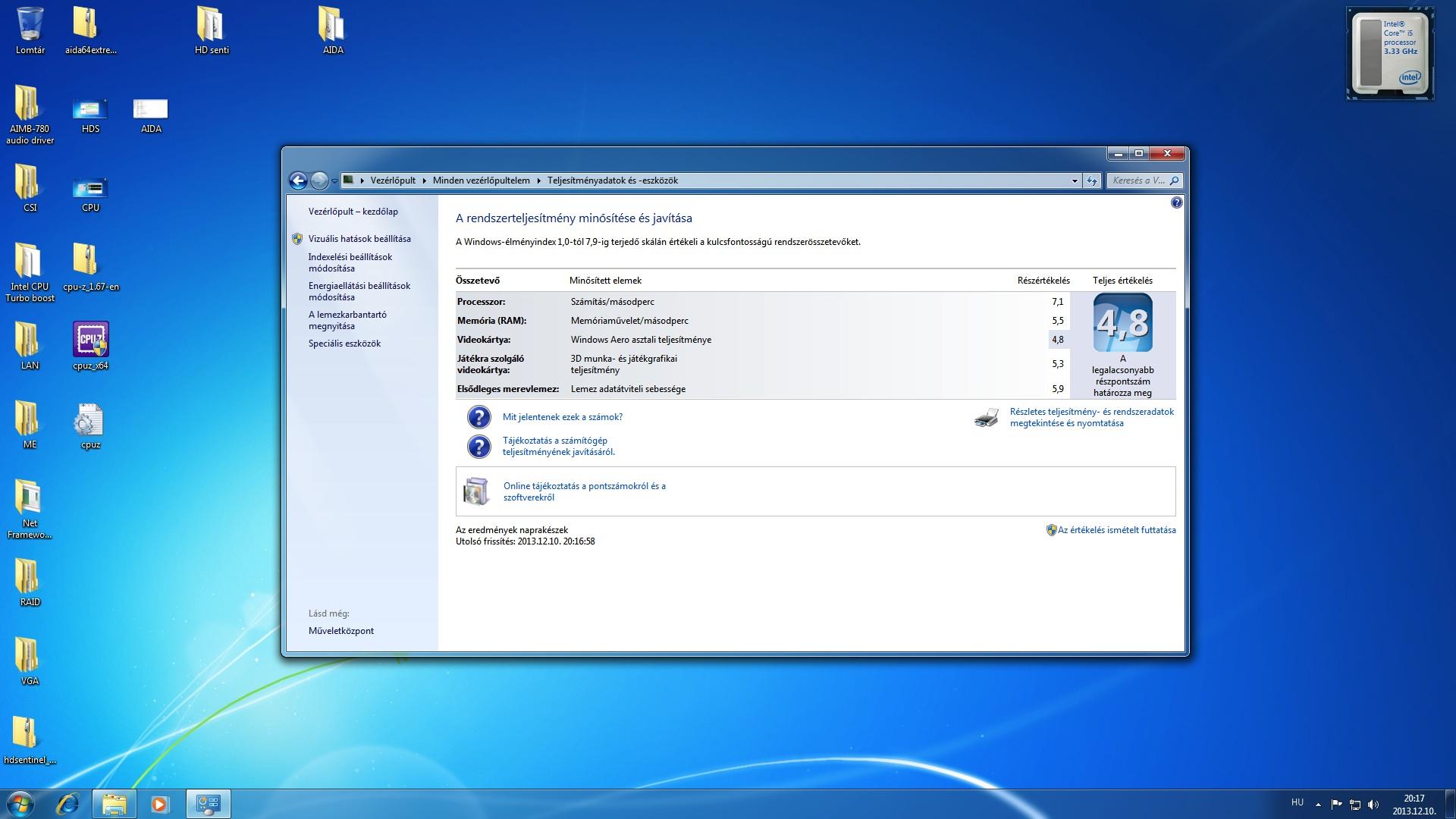
Task: Click the blue help question mark icon
Action: [x=1176, y=202]
